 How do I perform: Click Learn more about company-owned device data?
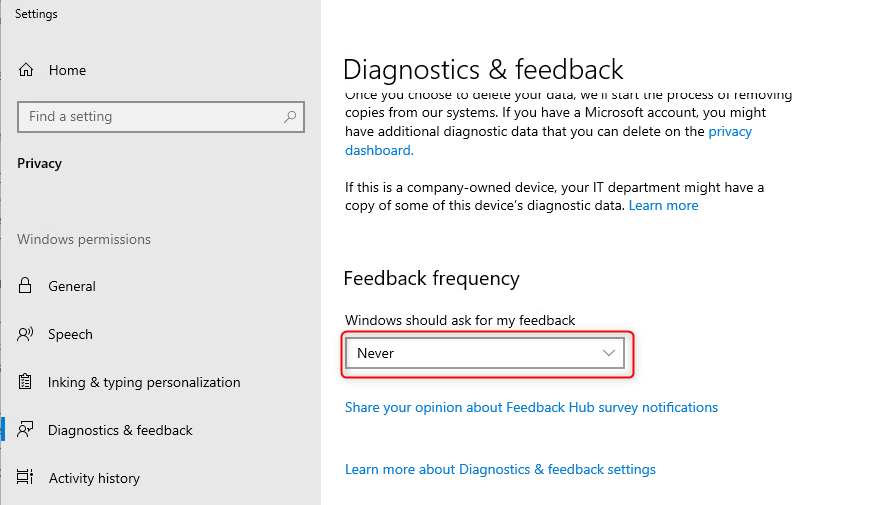tap(663, 205)
